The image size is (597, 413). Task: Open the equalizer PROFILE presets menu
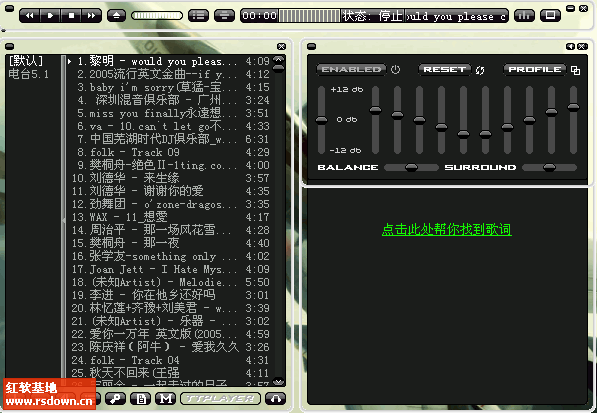[535, 69]
